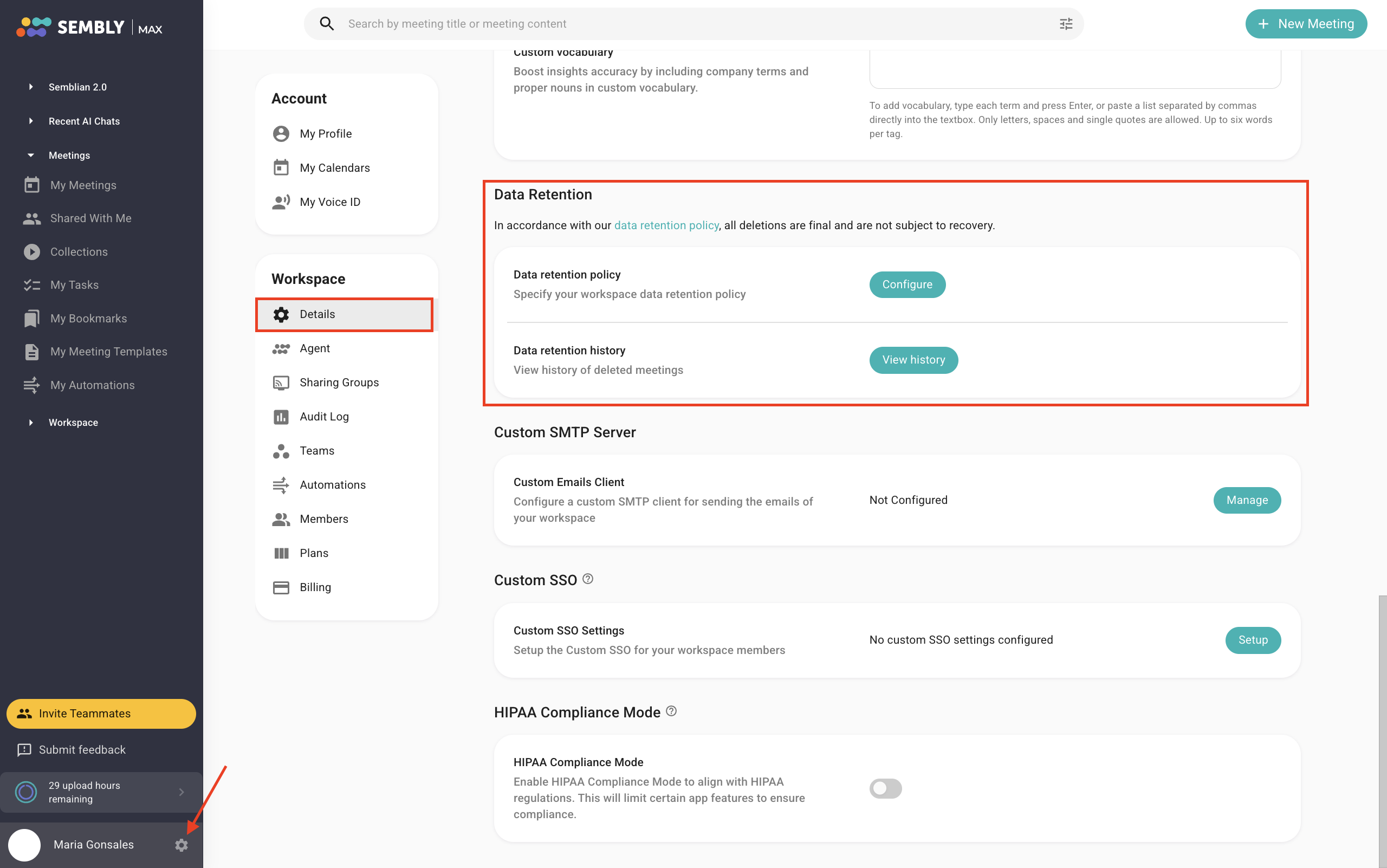
Task: Open the data retention policy link
Action: pyautogui.click(x=666, y=225)
